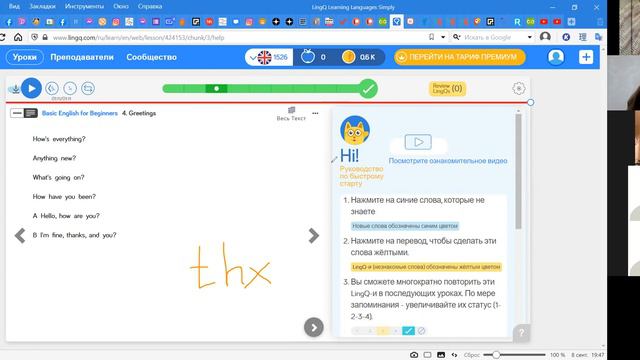
Task: Open the Инструменты browser menu
Action: tap(84, 7)
